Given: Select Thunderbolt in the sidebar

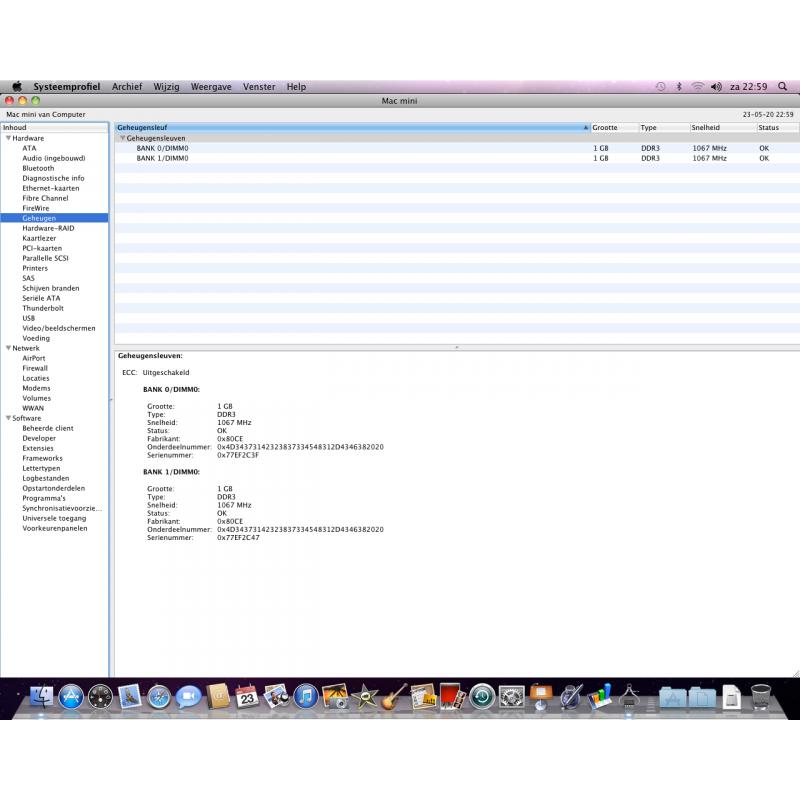Looking at the screenshot, I should pyautogui.click(x=43, y=308).
